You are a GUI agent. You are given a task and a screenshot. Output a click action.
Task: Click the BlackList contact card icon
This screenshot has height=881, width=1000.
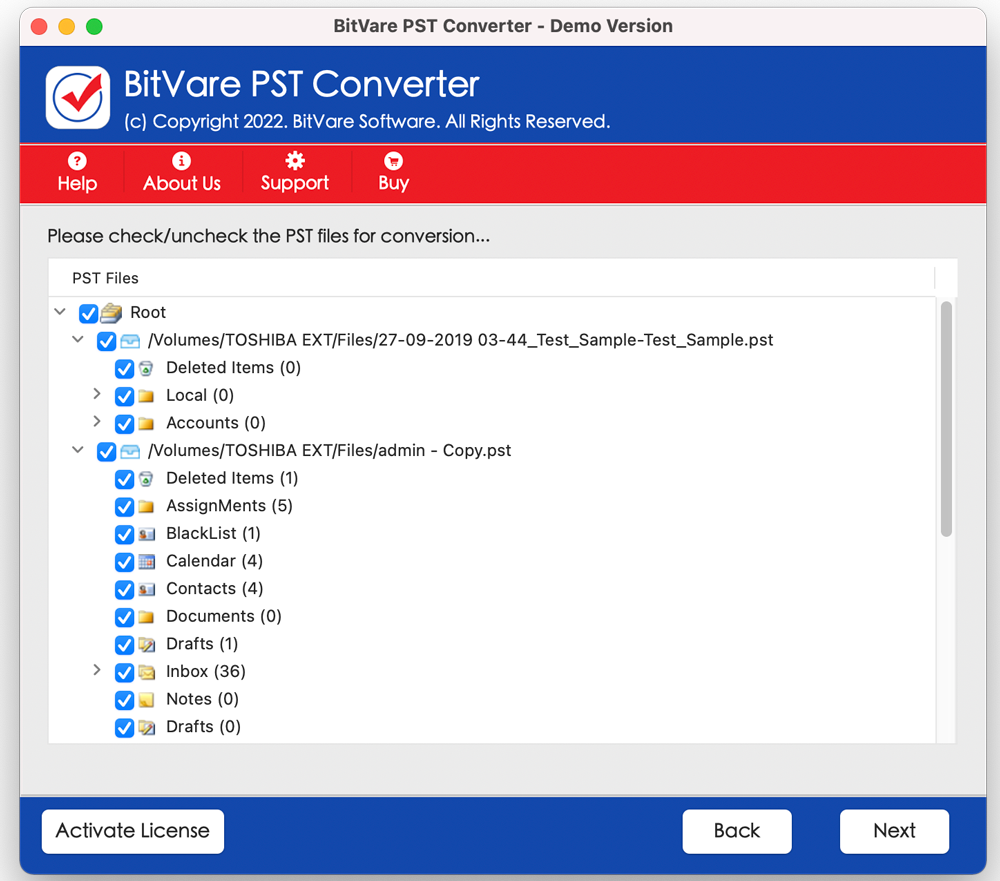(x=147, y=534)
